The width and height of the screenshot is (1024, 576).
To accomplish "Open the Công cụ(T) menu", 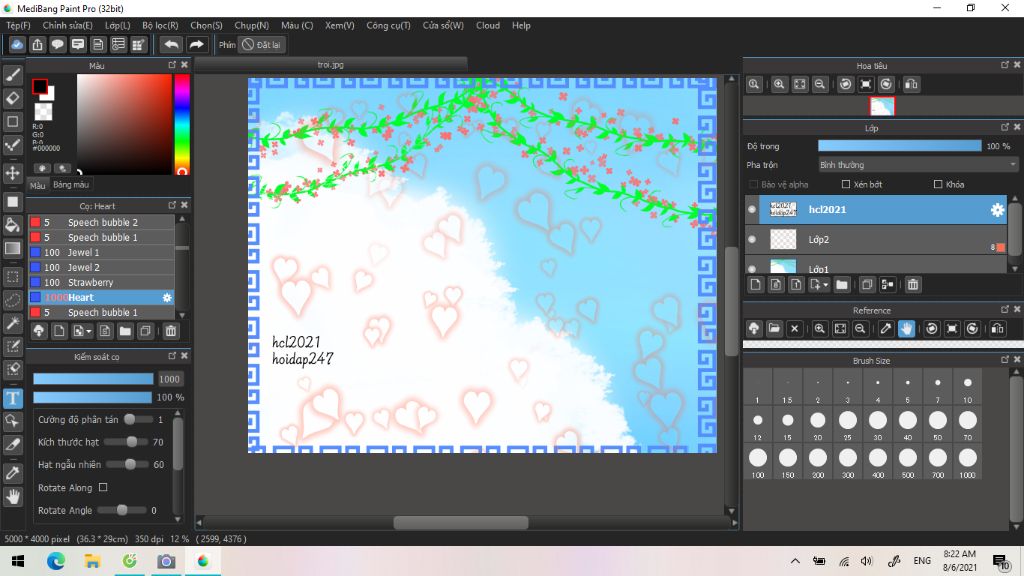I will 388,25.
